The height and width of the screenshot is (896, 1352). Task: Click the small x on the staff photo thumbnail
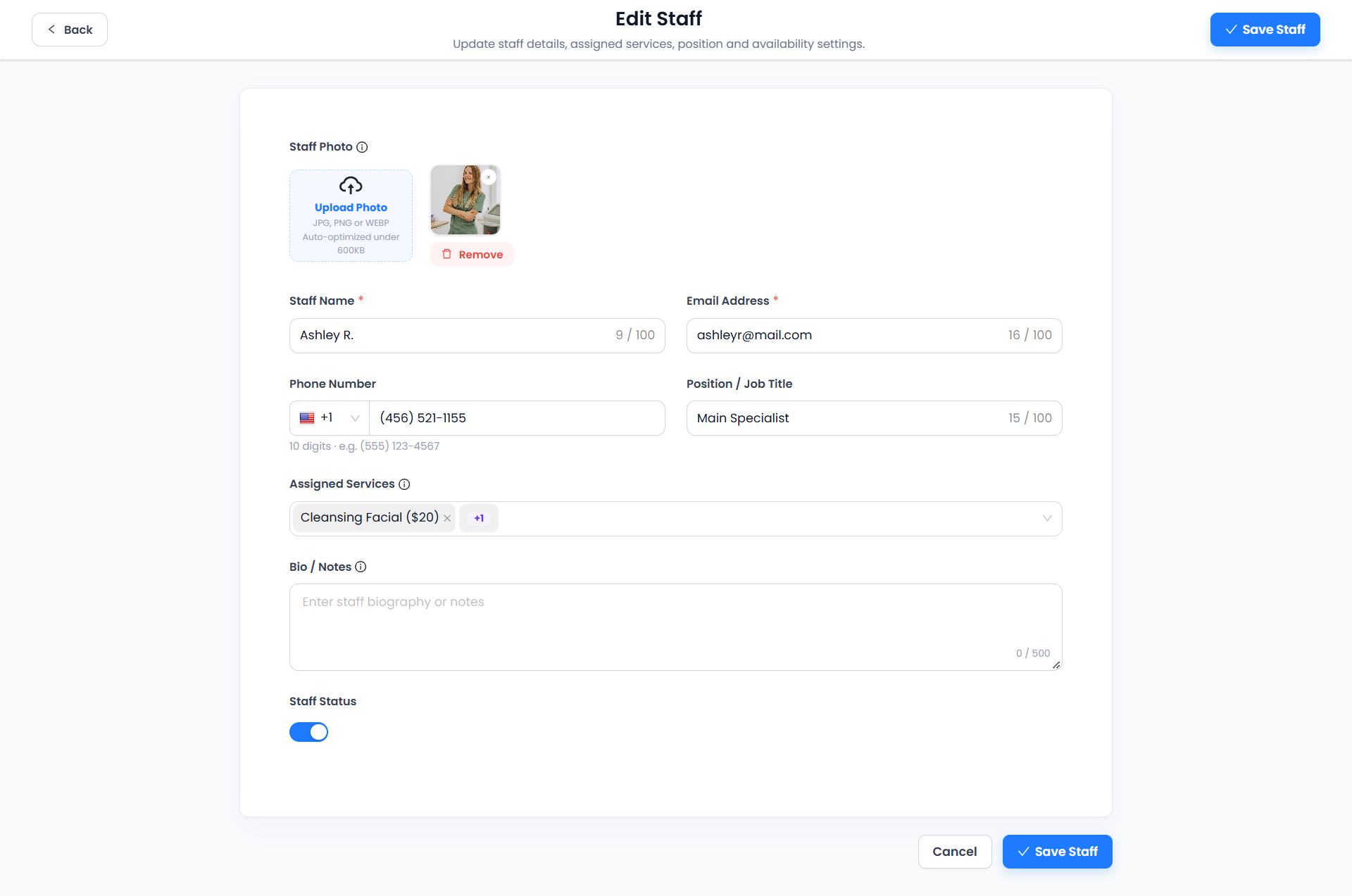(489, 177)
